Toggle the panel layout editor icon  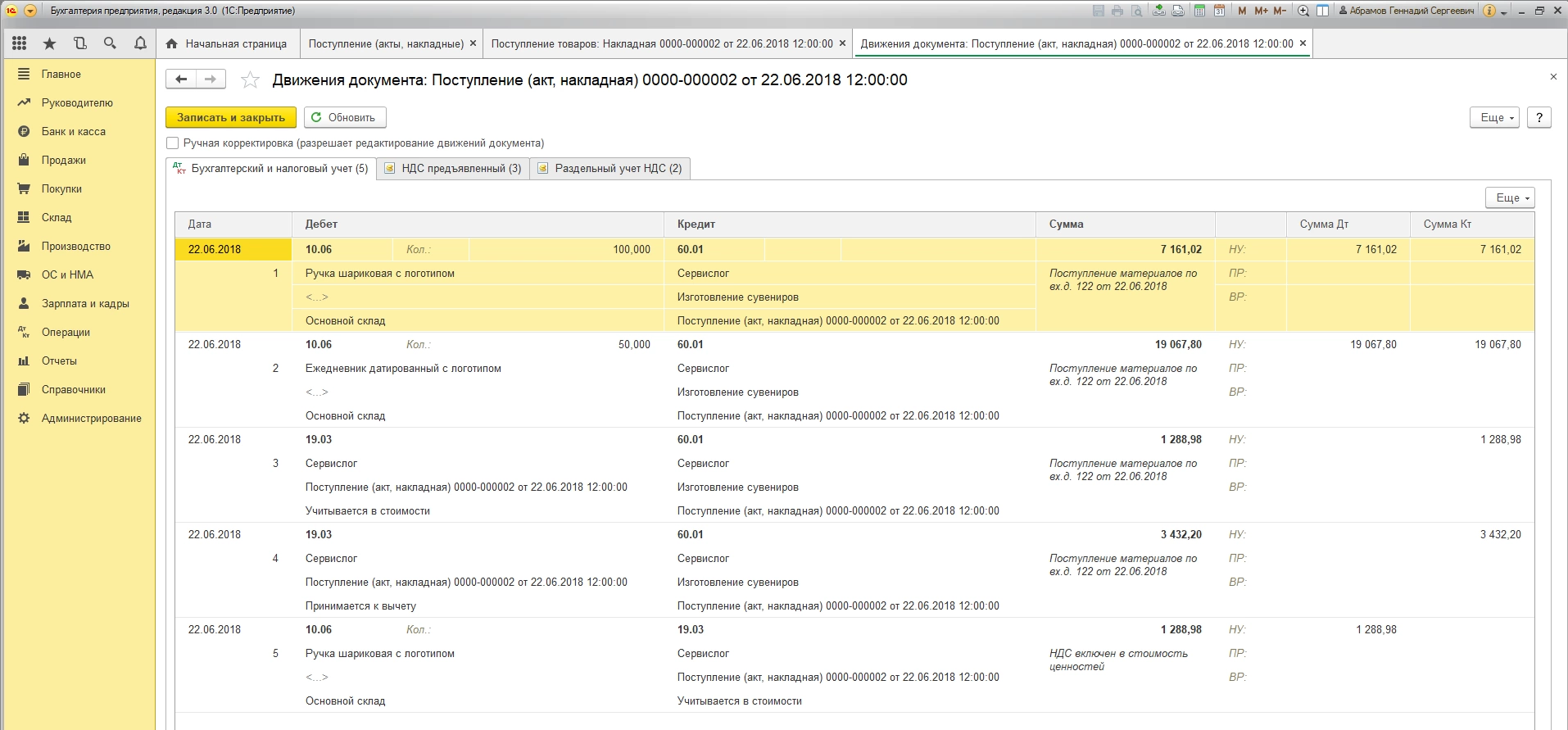tap(1322, 11)
